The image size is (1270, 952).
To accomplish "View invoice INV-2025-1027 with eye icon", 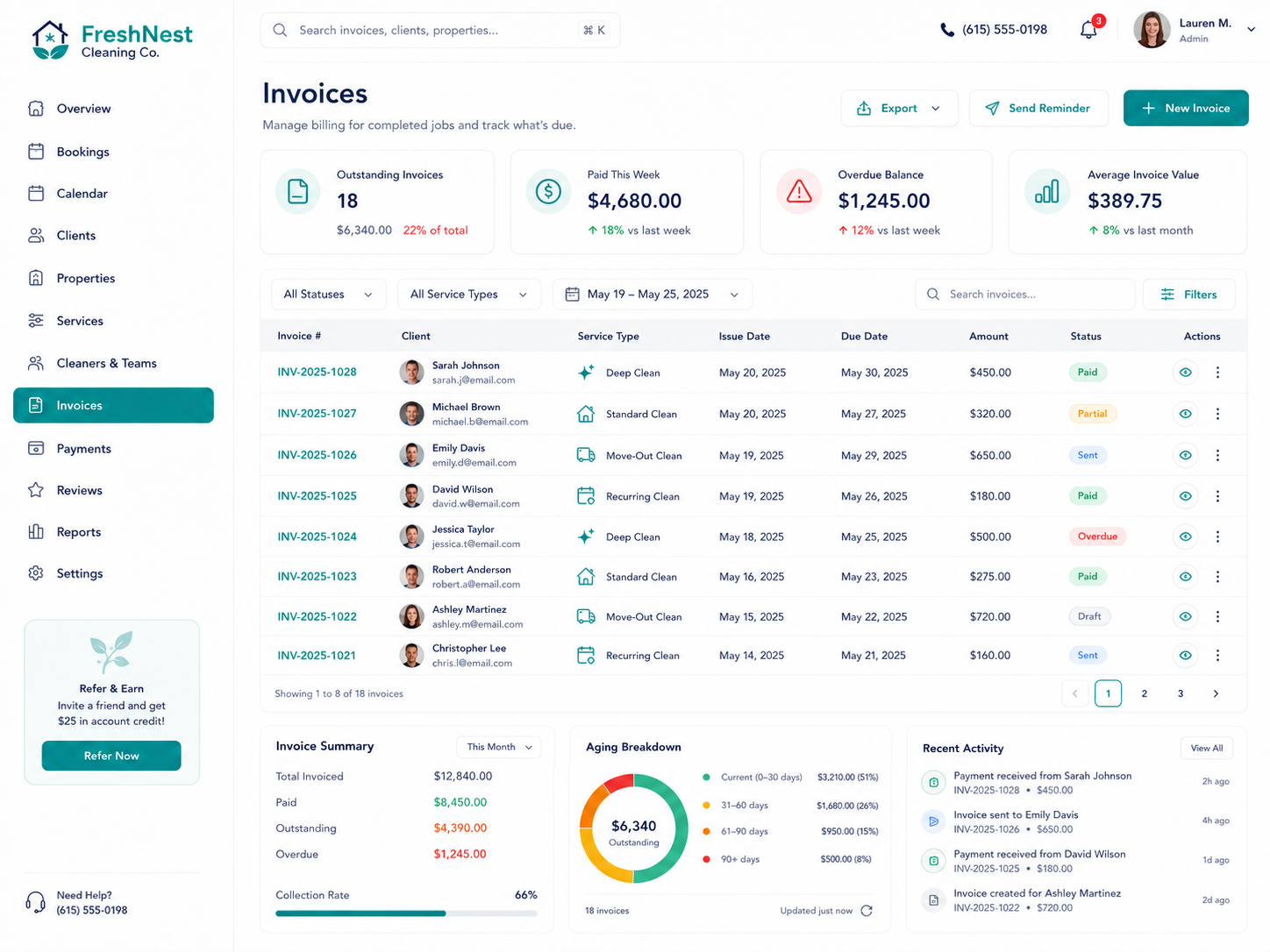I will 1185,414.
